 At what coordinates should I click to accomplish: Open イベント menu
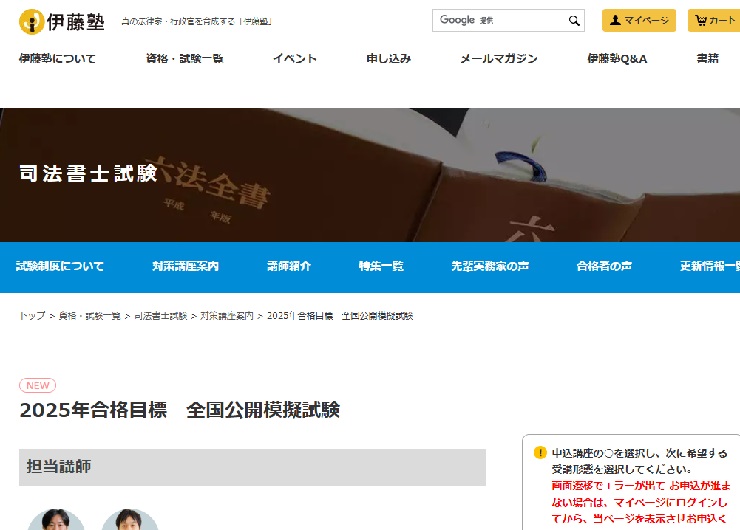click(x=295, y=59)
